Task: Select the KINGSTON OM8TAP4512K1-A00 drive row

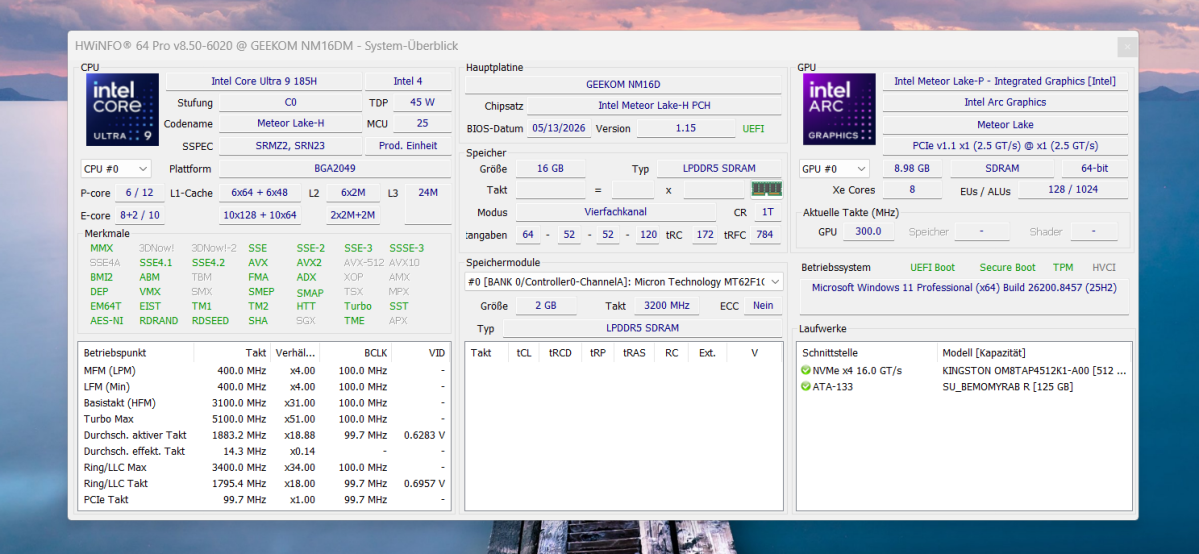Action: click(x=963, y=370)
